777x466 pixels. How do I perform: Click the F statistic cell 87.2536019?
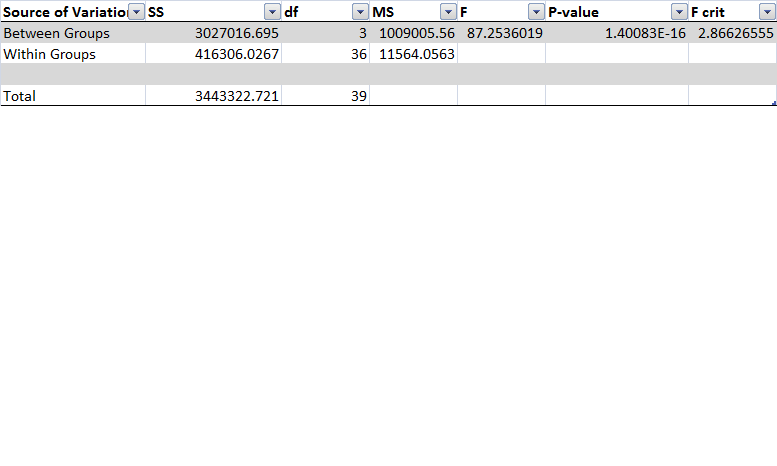[504, 33]
